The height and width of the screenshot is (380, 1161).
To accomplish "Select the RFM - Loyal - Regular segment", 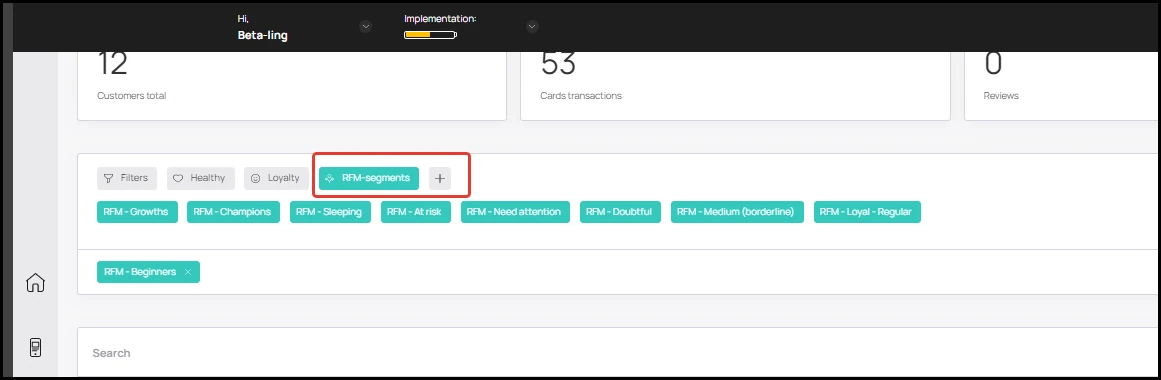I will point(867,212).
